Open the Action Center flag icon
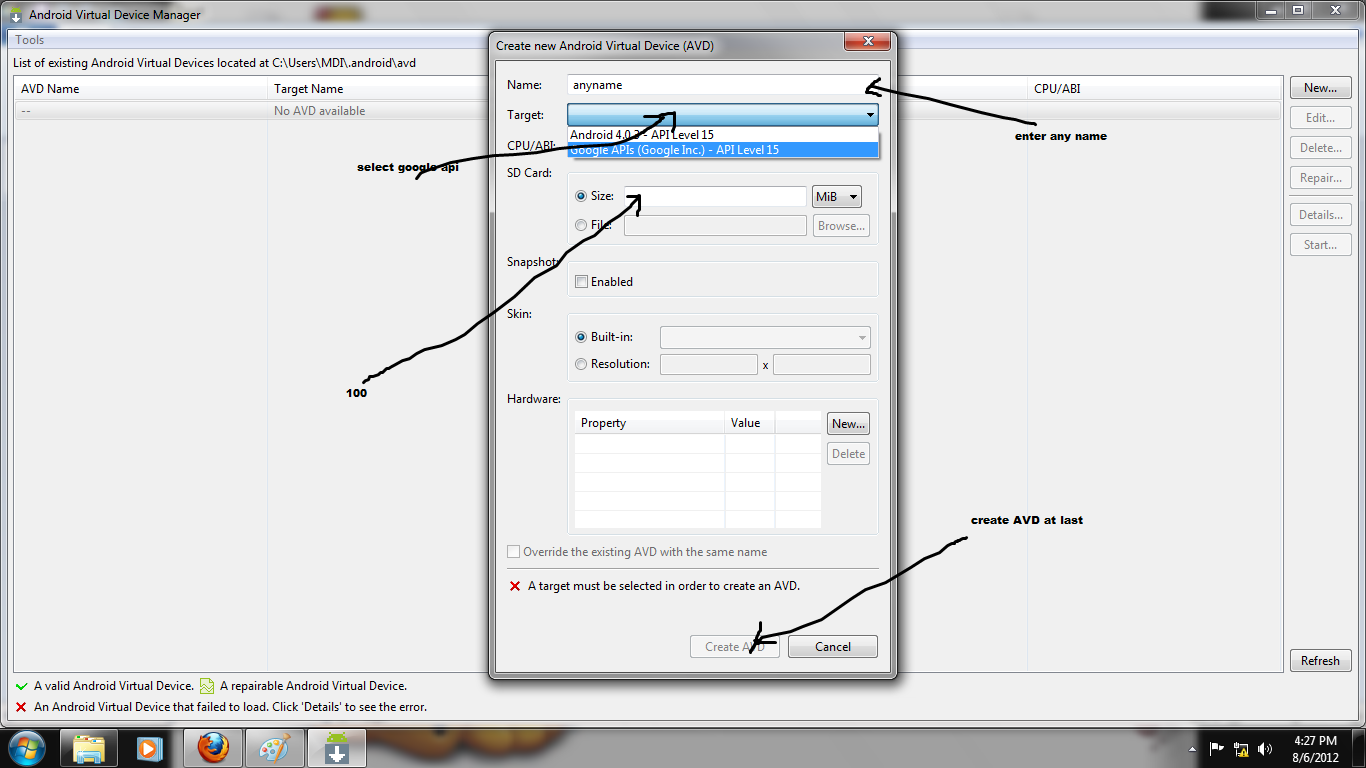The image size is (1366, 768). [1218, 748]
